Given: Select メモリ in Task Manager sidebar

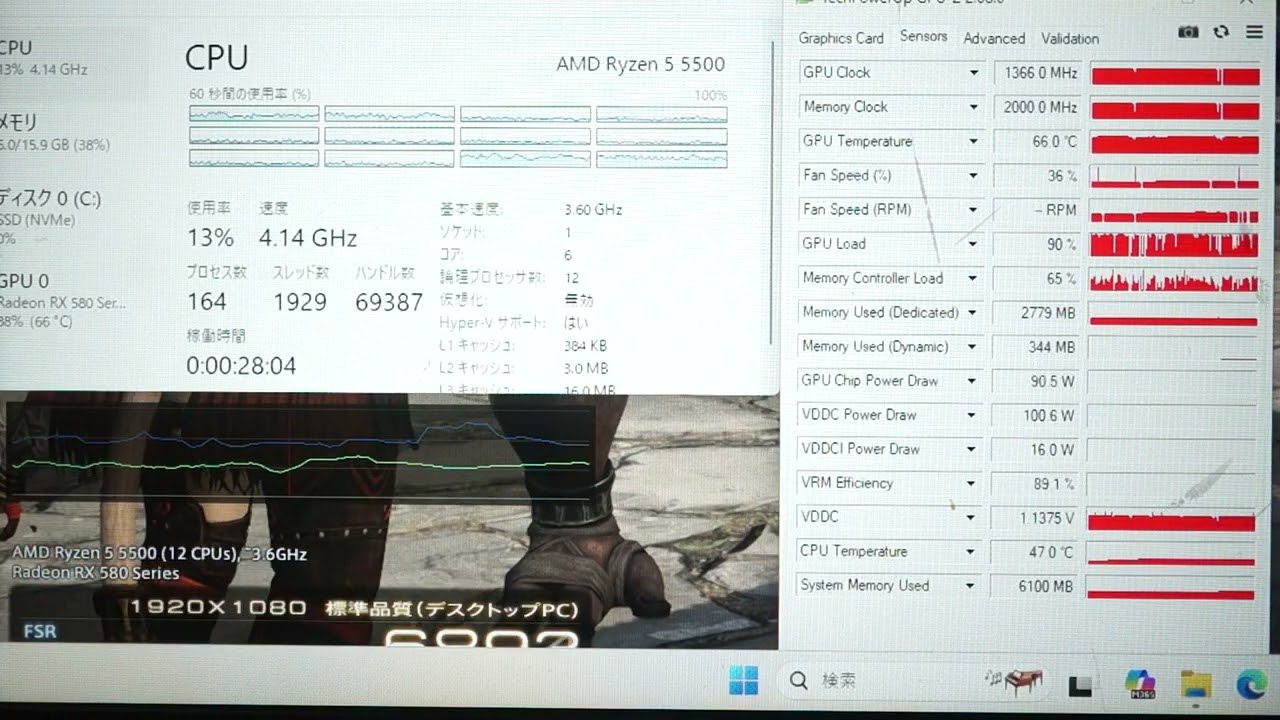Looking at the screenshot, I should pyautogui.click(x=70, y=132).
